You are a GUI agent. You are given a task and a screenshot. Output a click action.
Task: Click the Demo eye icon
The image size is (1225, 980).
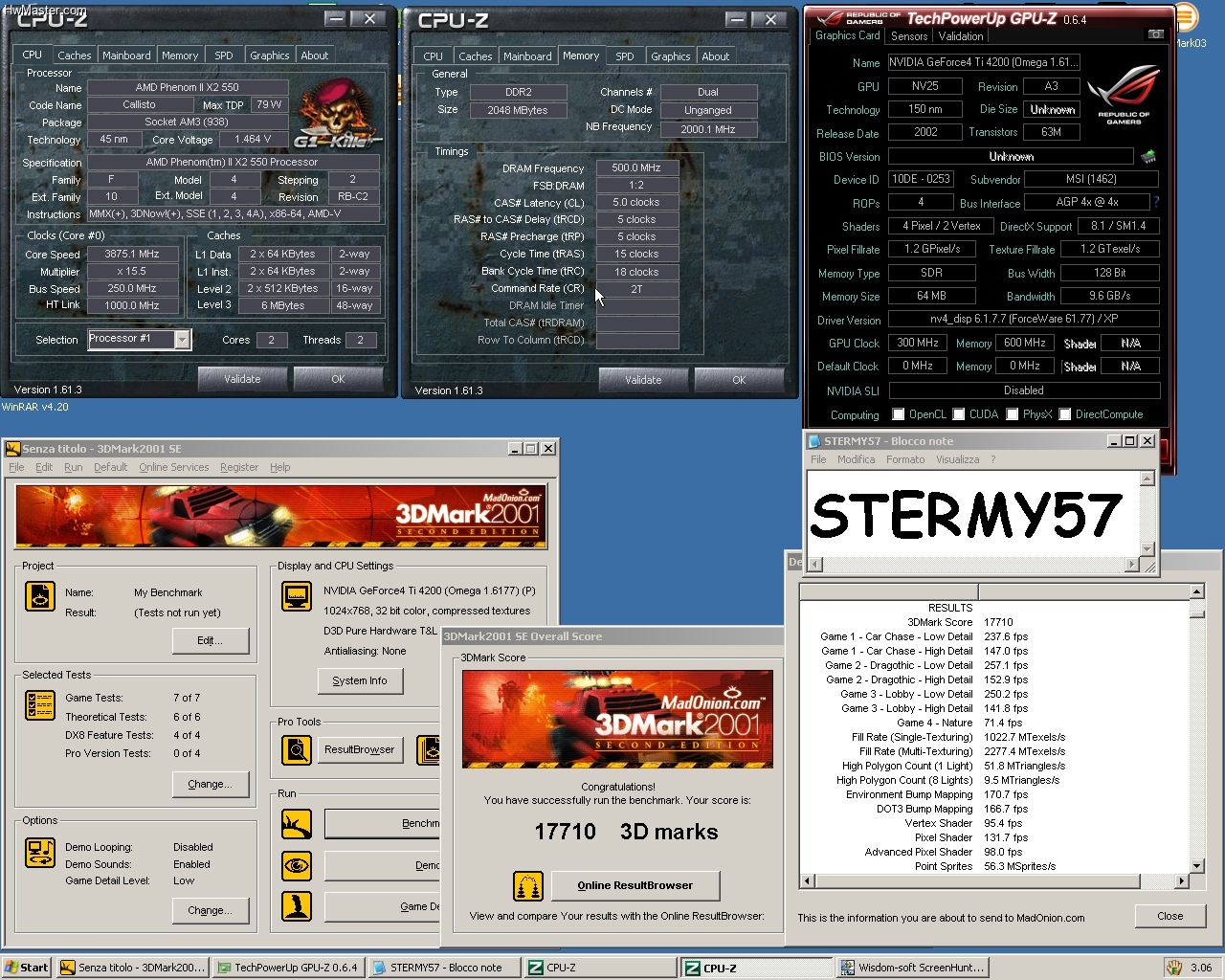pos(297,866)
